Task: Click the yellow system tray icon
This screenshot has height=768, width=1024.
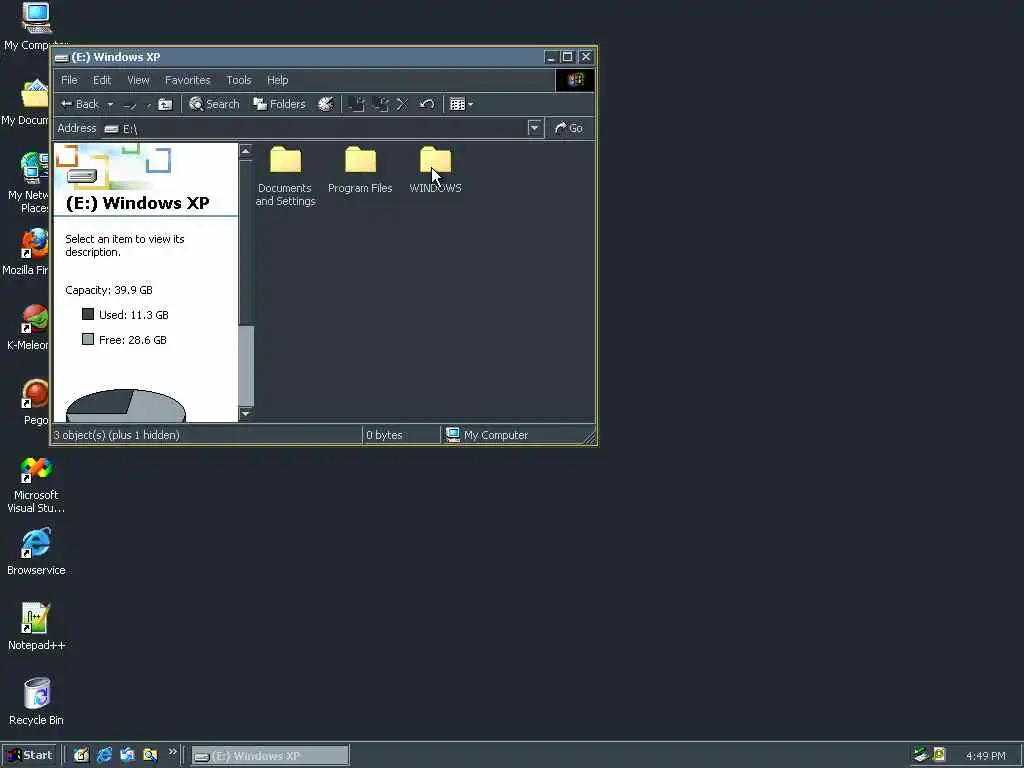Action: (x=939, y=755)
